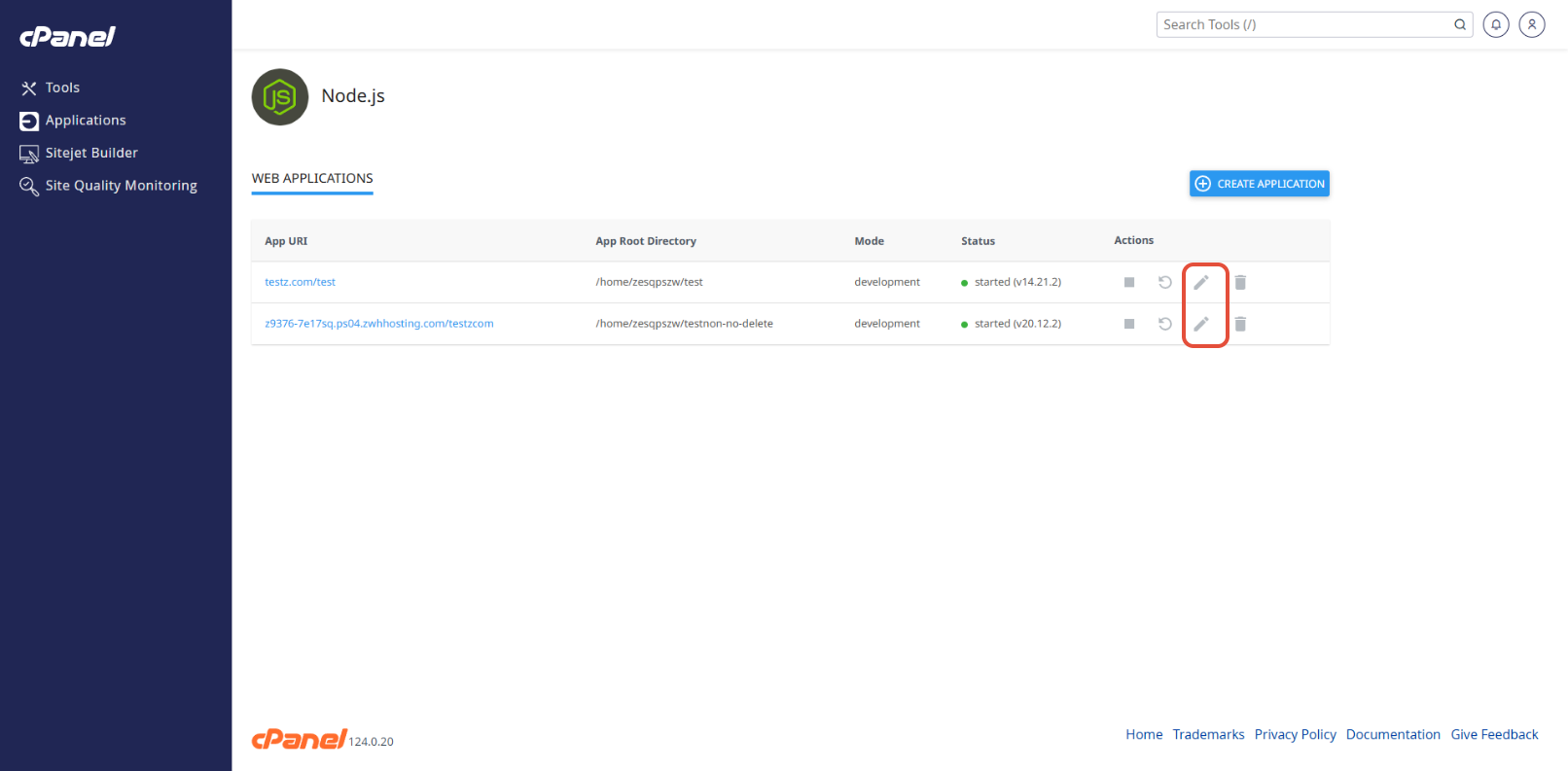Click the Node.js page title
The height and width of the screenshot is (771, 1568).
pyautogui.click(x=353, y=96)
